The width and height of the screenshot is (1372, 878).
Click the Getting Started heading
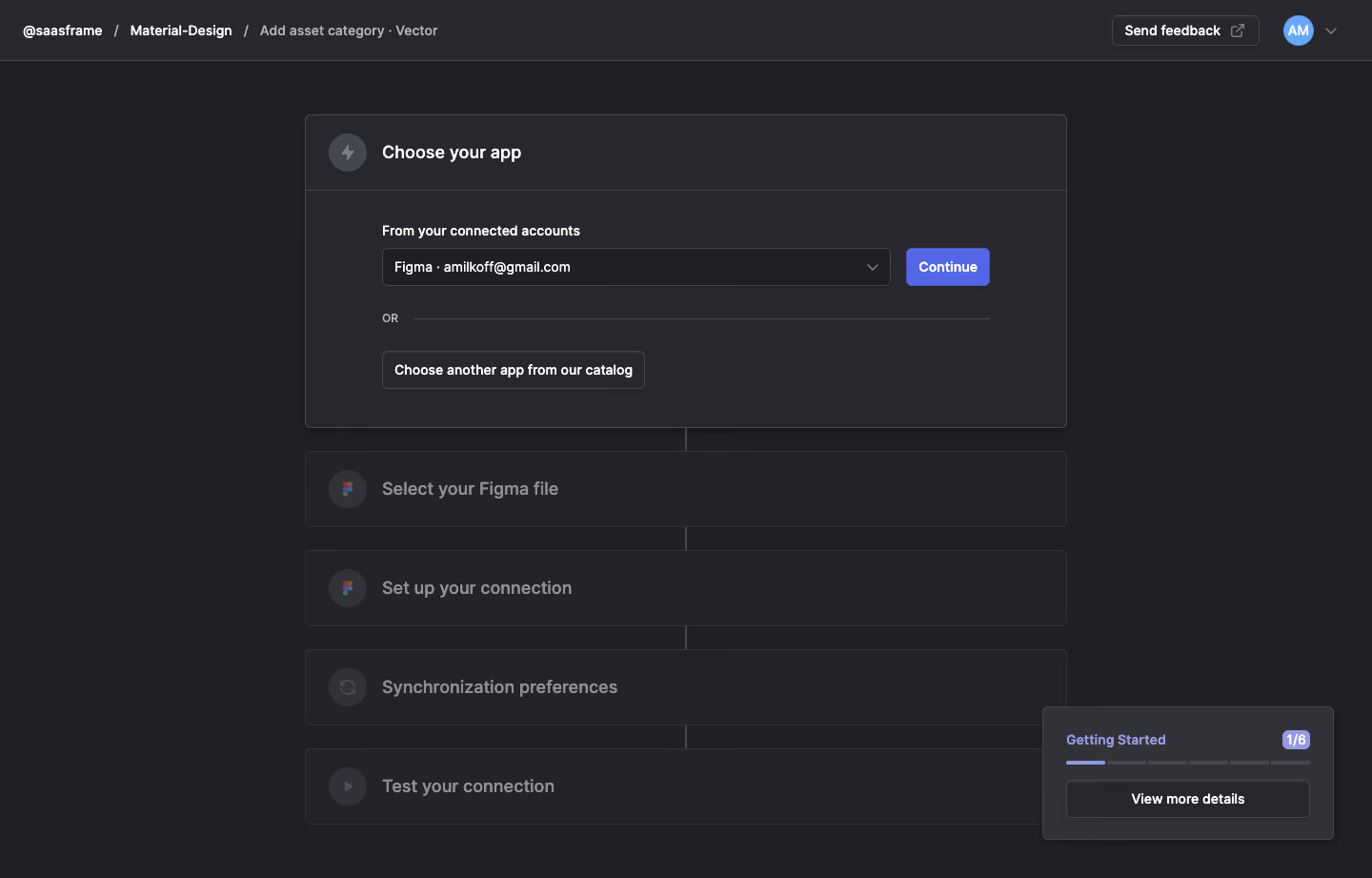(x=1116, y=740)
